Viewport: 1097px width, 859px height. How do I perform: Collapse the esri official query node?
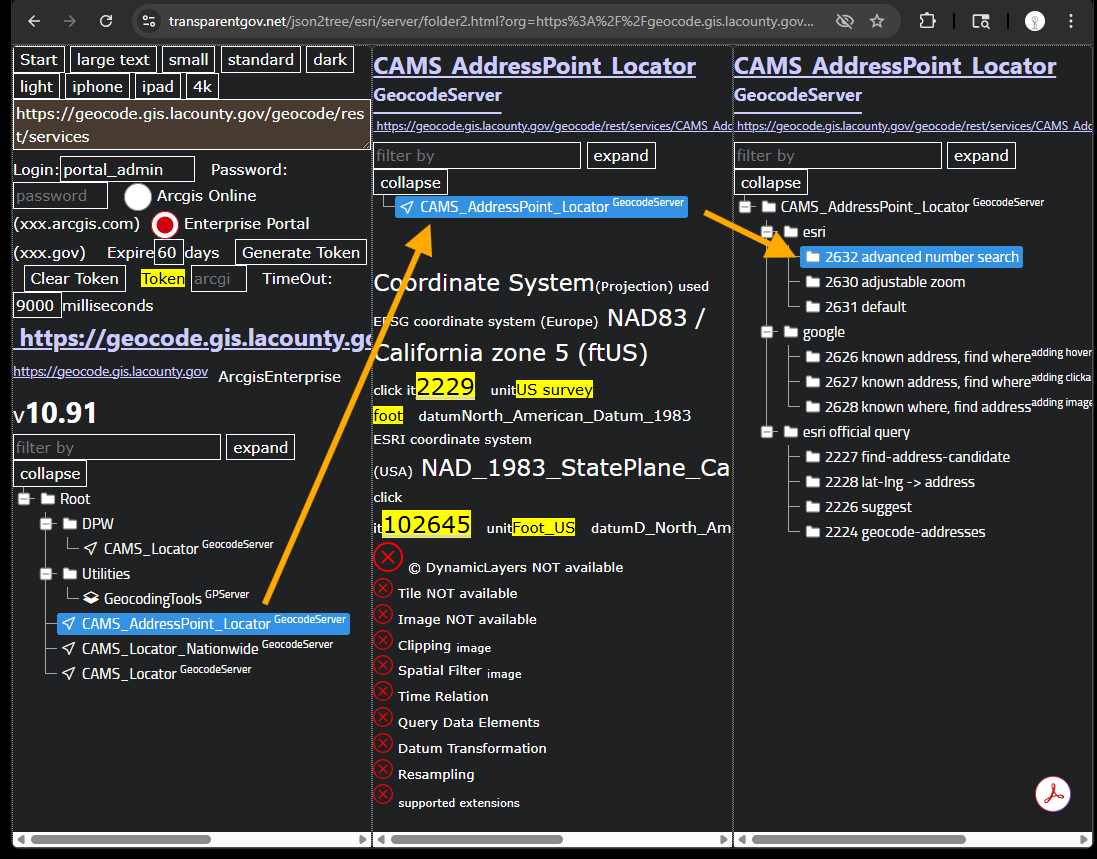pos(767,432)
